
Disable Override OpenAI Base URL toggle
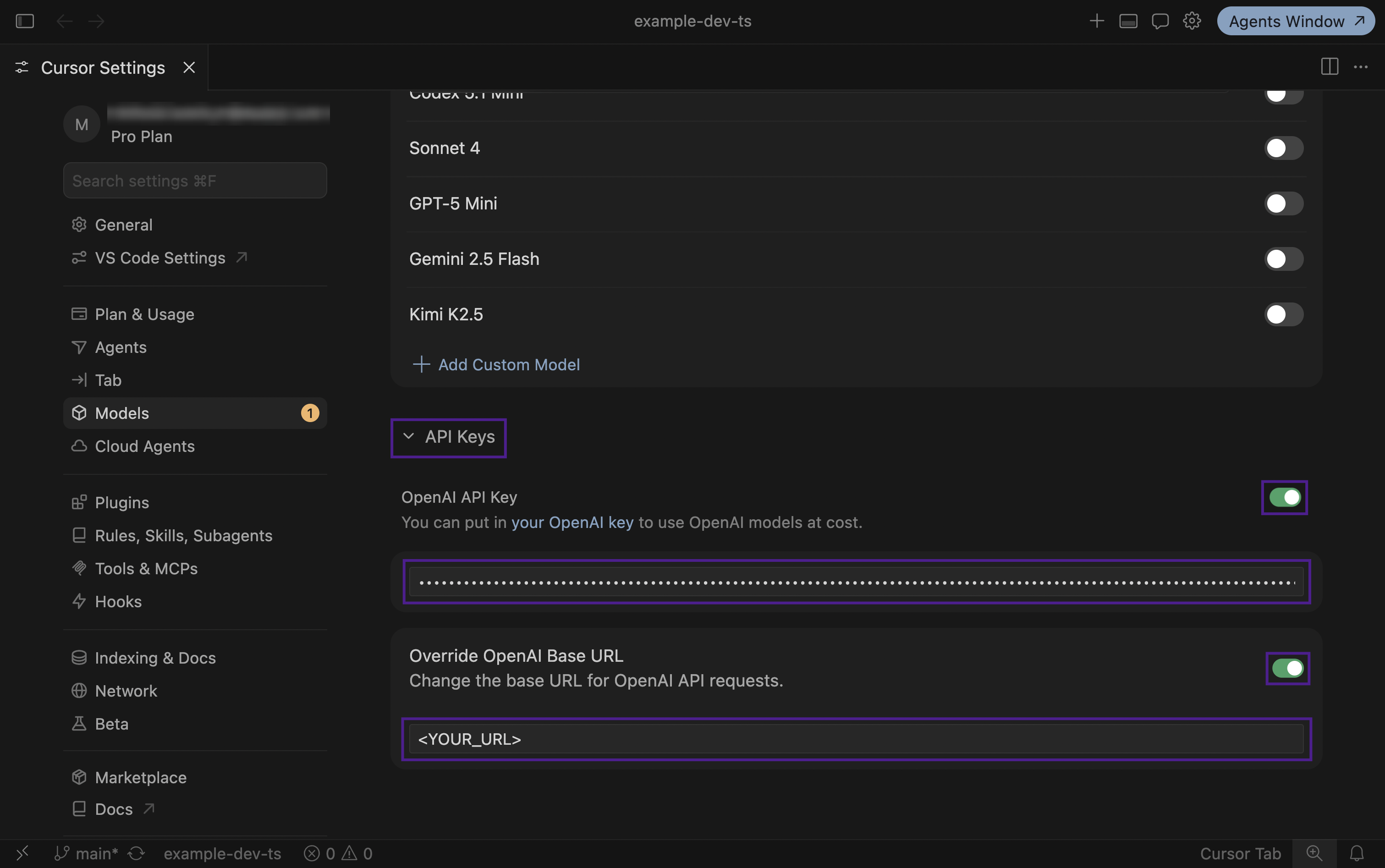[x=1287, y=668]
